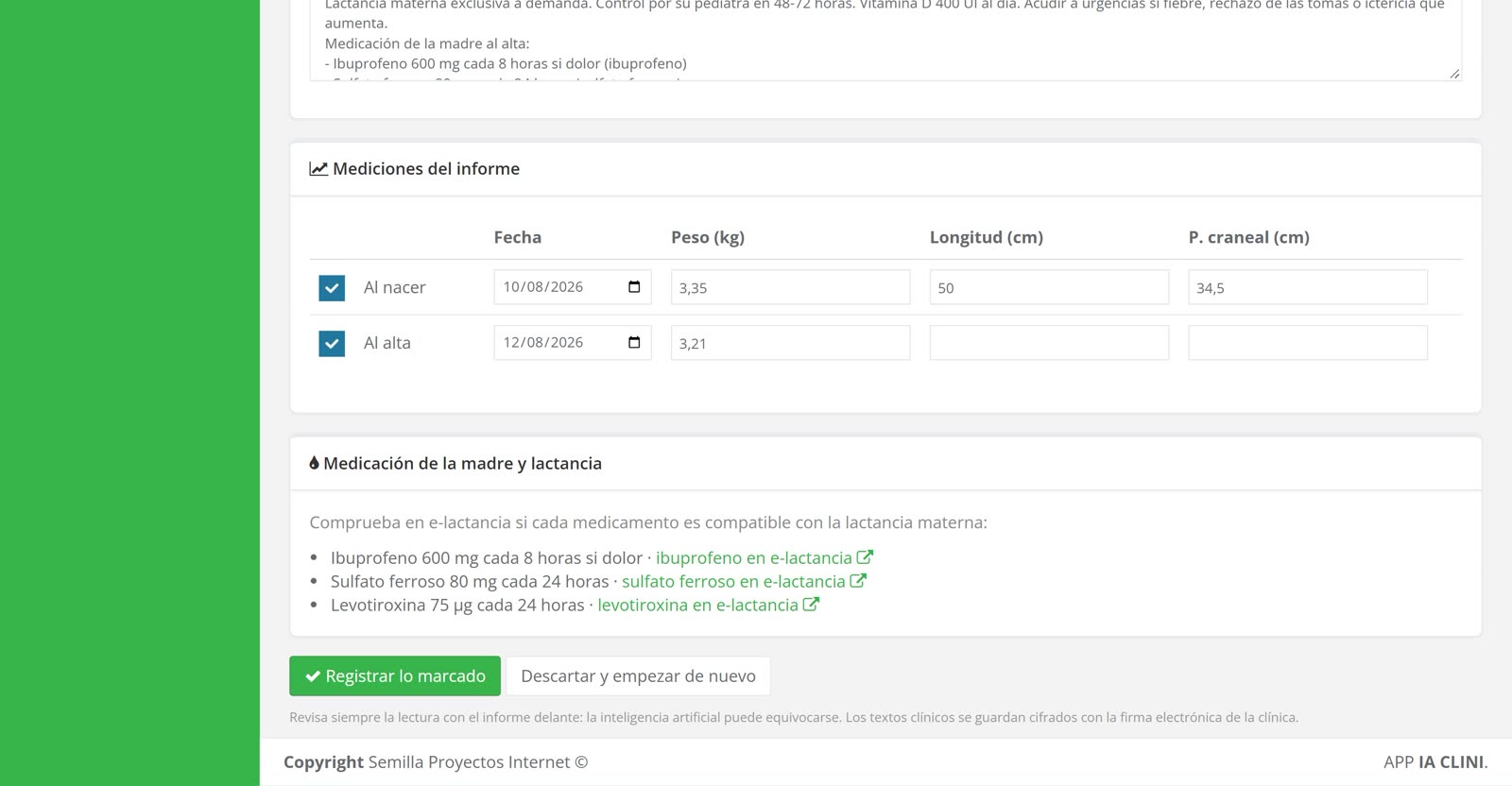Click the Mediciones del informe heading
This screenshot has width=1512, height=786.
426,169
